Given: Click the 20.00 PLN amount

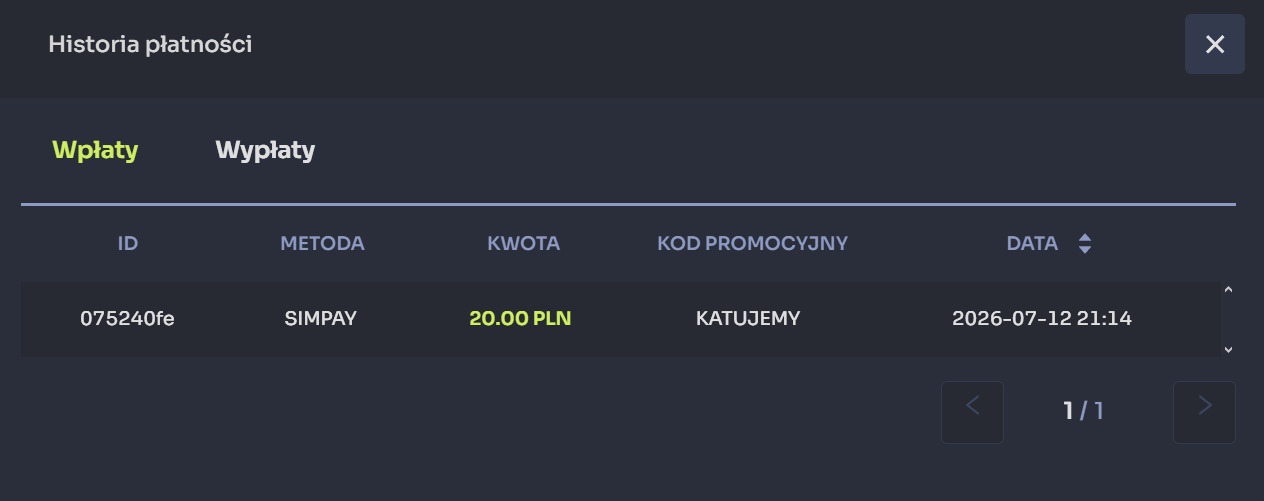Looking at the screenshot, I should point(520,319).
